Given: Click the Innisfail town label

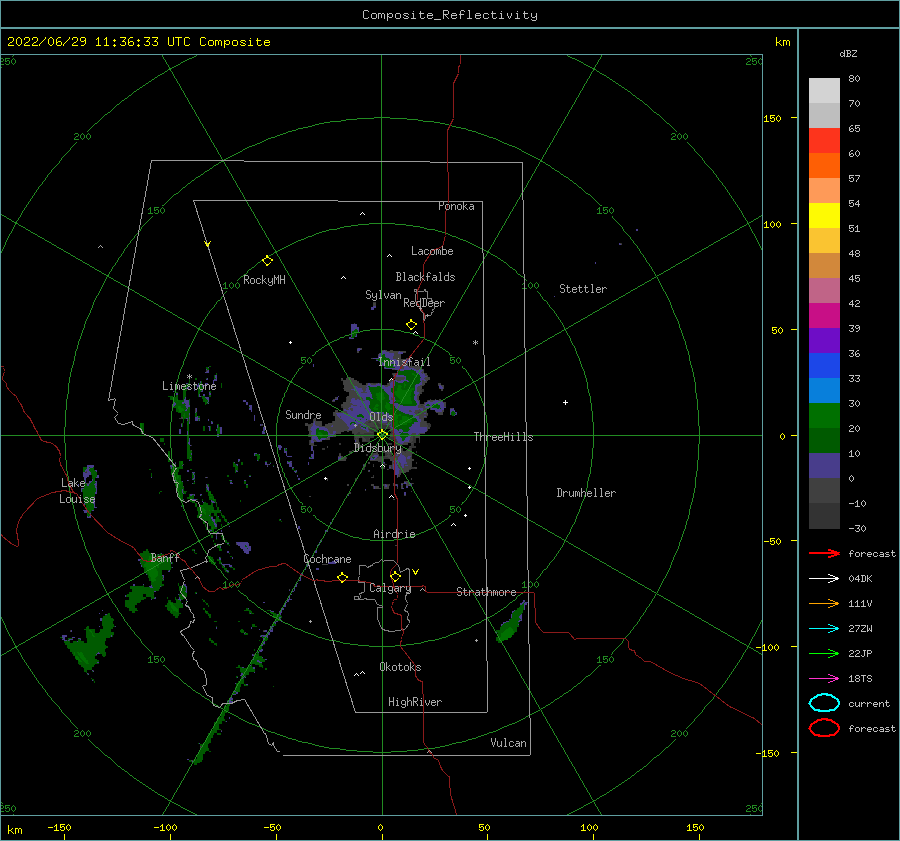Looking at the screenshot, I should pos(404,362).
